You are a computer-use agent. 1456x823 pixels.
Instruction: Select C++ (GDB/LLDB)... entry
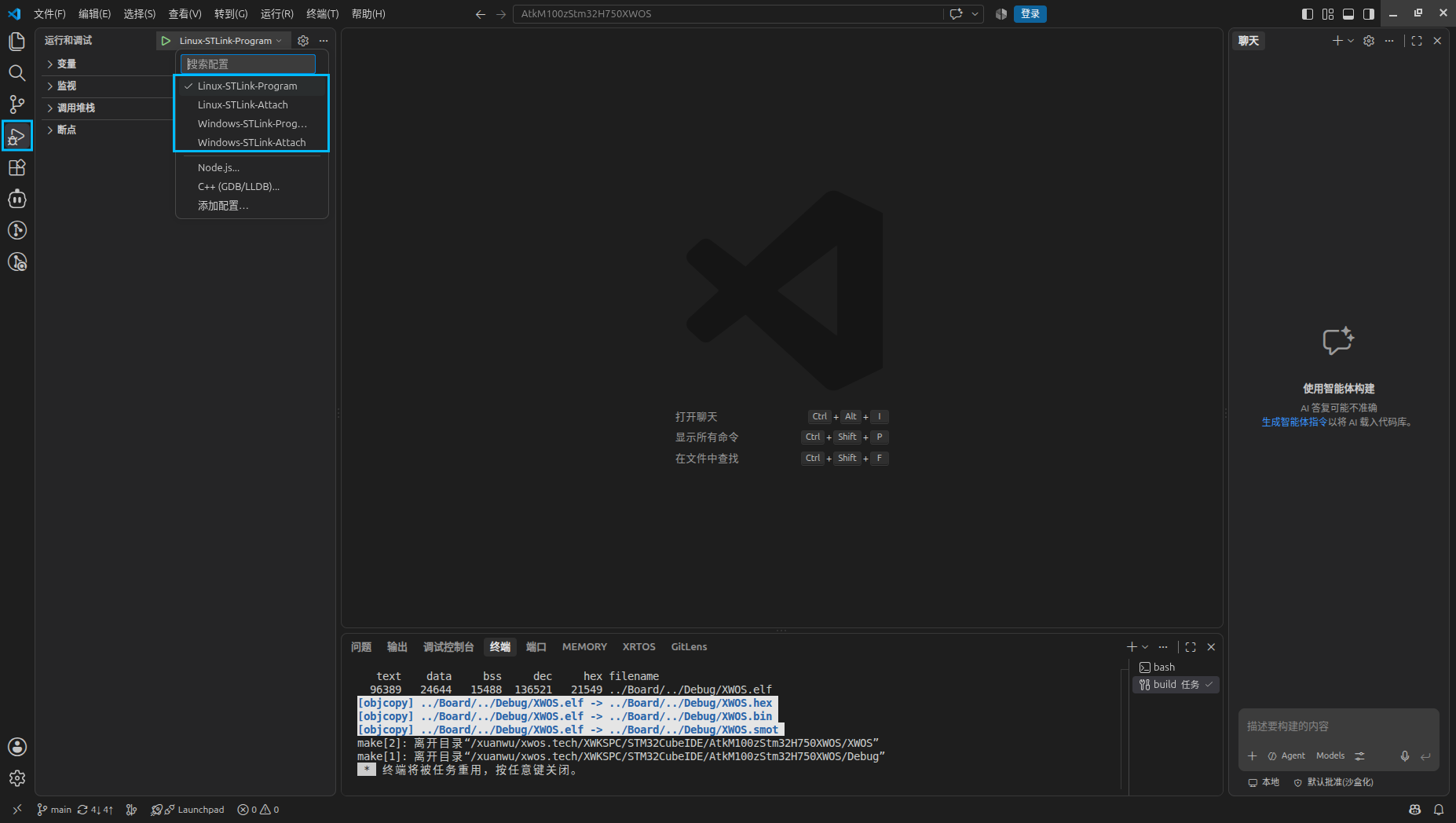[x=251, y=186]
